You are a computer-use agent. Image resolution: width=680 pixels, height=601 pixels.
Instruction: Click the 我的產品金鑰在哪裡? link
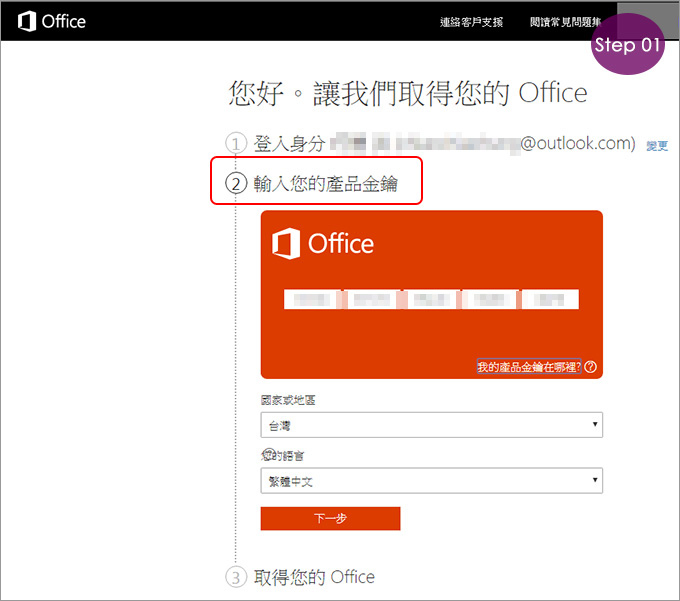tap(529, 367)
